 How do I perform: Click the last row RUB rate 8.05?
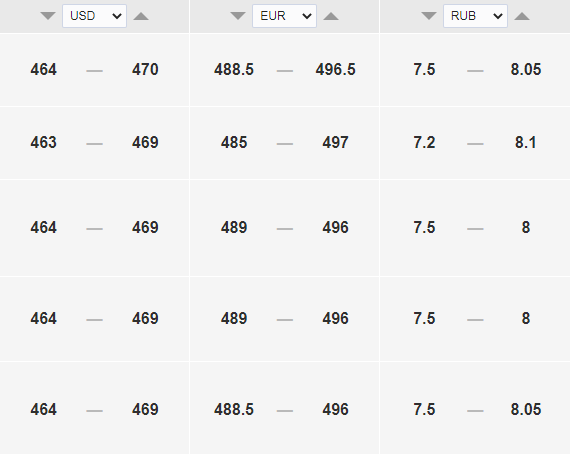click(526, 409)
